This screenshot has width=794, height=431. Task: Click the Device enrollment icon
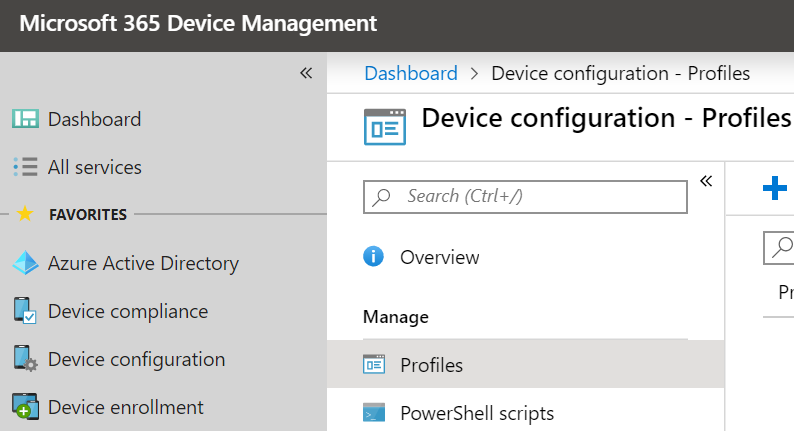pos(25,407)
